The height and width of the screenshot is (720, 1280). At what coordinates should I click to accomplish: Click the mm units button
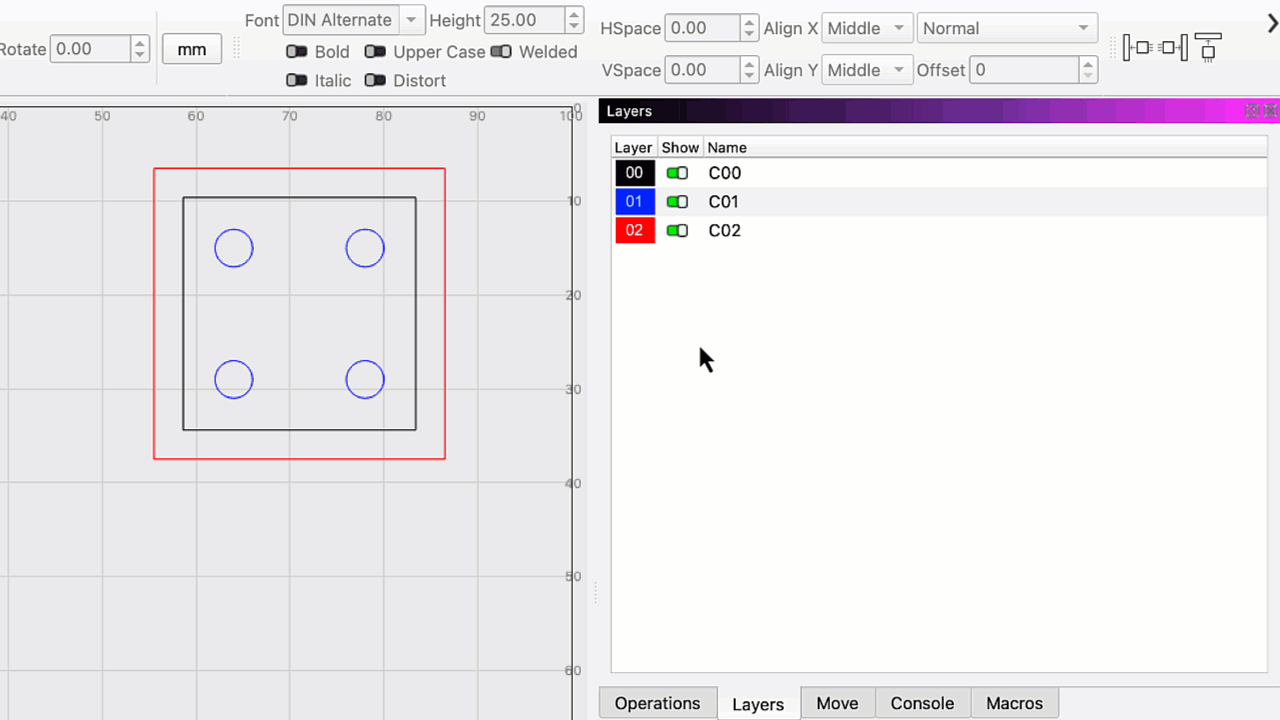pyautogui.click(x=192, y=49)
